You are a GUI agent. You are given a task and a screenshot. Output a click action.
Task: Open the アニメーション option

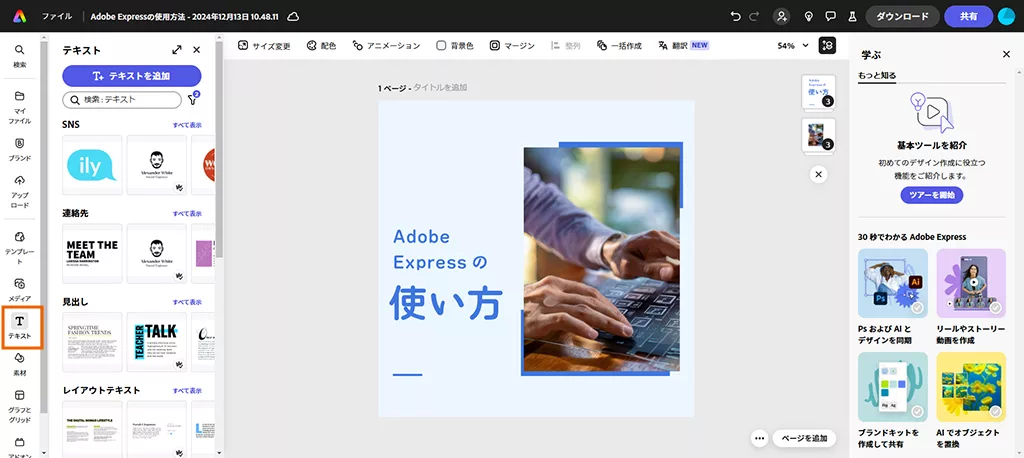[x=386, y=46]
